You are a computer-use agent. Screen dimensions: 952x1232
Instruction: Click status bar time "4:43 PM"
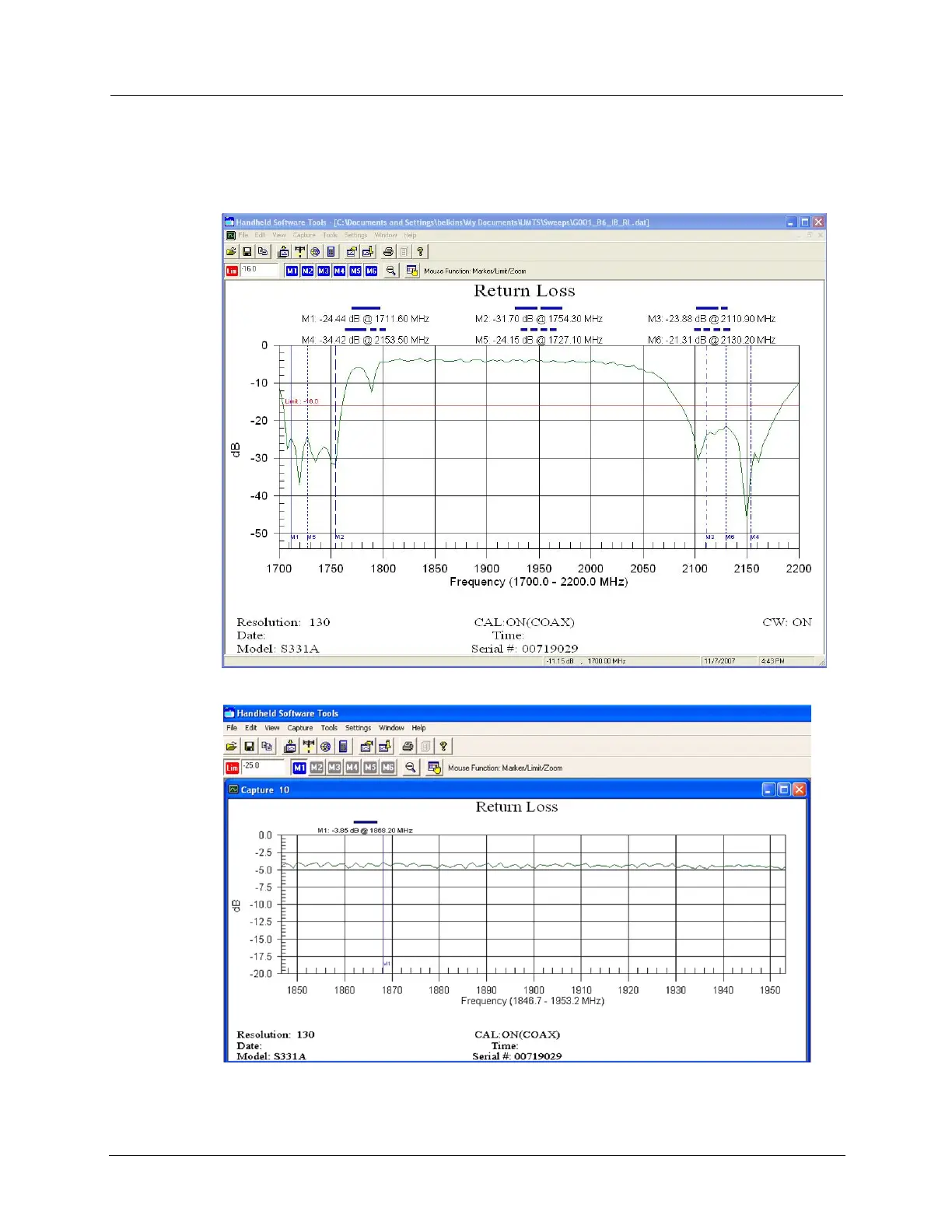click(772, 661)
